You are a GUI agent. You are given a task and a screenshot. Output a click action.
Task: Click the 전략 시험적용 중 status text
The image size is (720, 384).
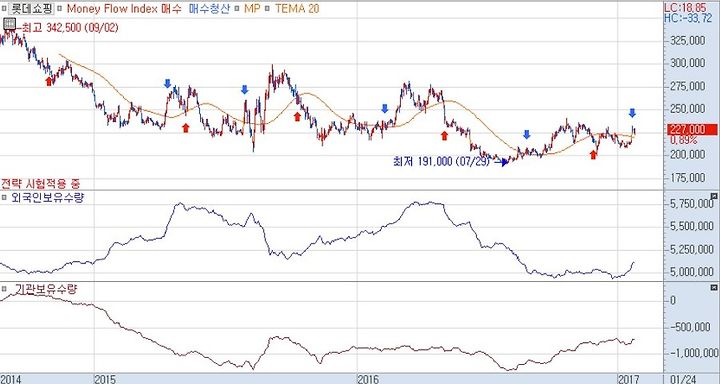pos(40,184)
